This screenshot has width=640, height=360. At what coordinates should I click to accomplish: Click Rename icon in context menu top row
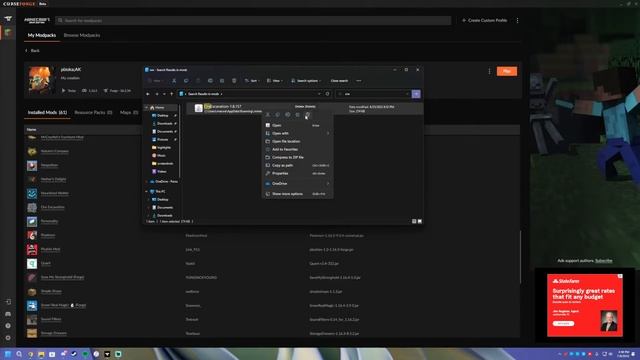[288, 115]
